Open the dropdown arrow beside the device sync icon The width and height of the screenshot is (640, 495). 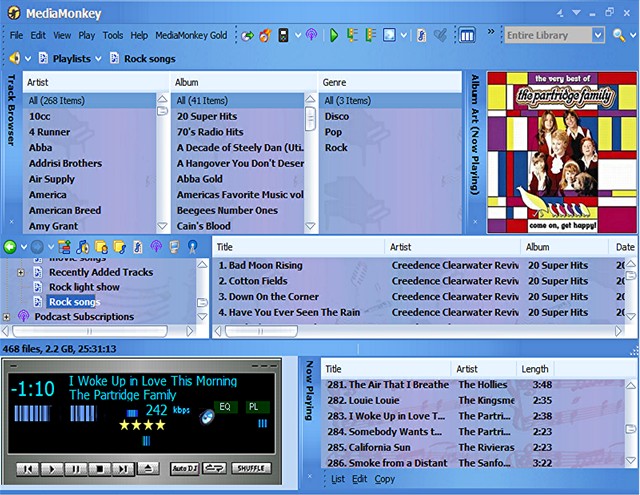pos(298,36)
